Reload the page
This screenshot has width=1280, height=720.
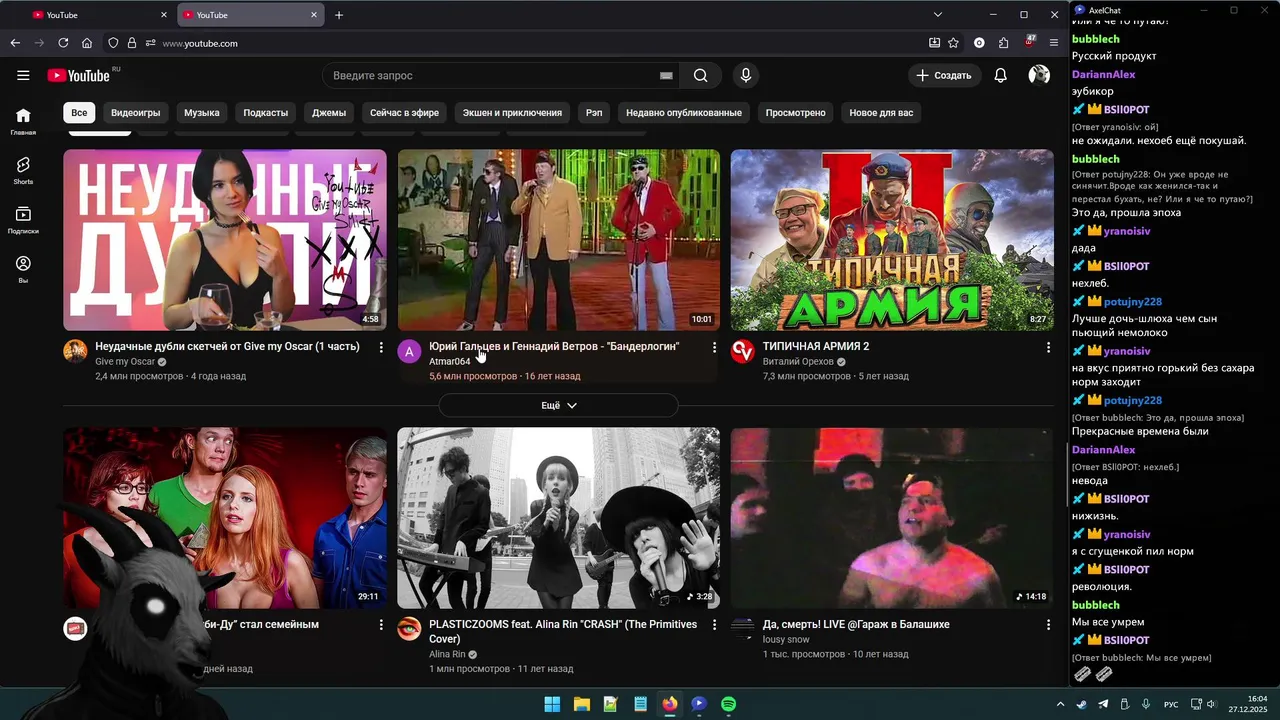point(63,43)
